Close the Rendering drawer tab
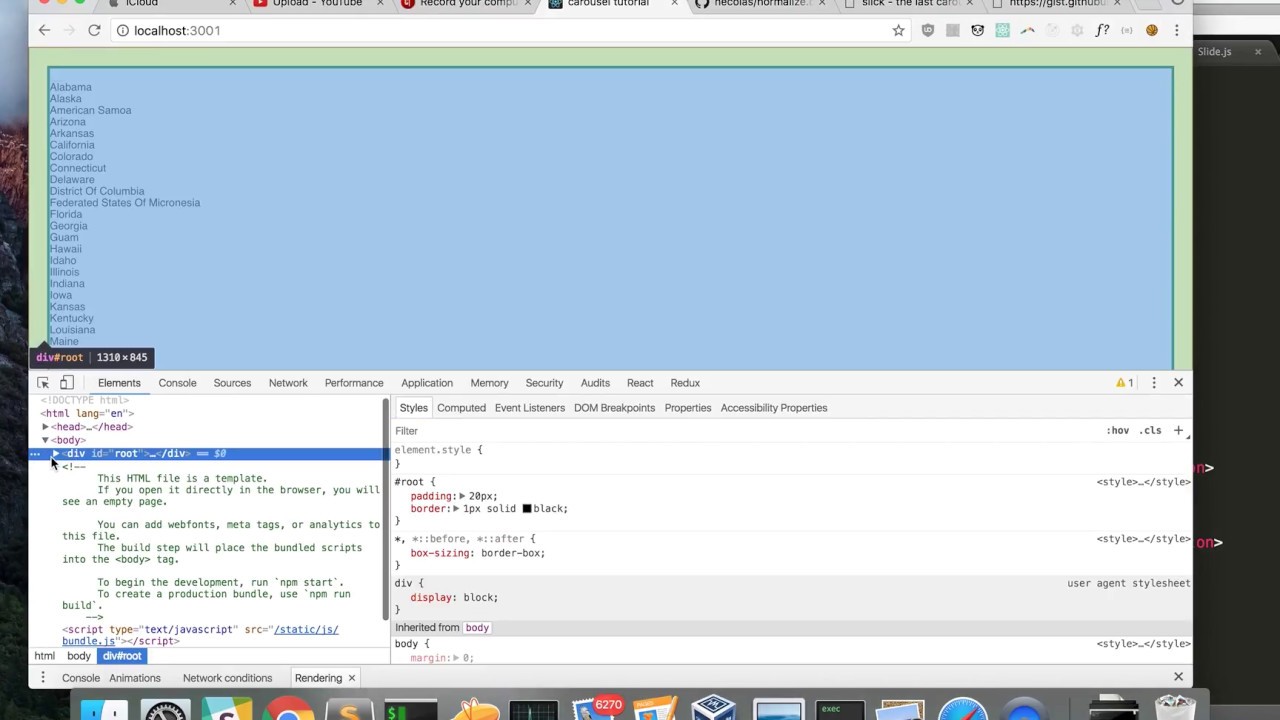This screenshot has width=1280, height=720. (x=351, y=678)
